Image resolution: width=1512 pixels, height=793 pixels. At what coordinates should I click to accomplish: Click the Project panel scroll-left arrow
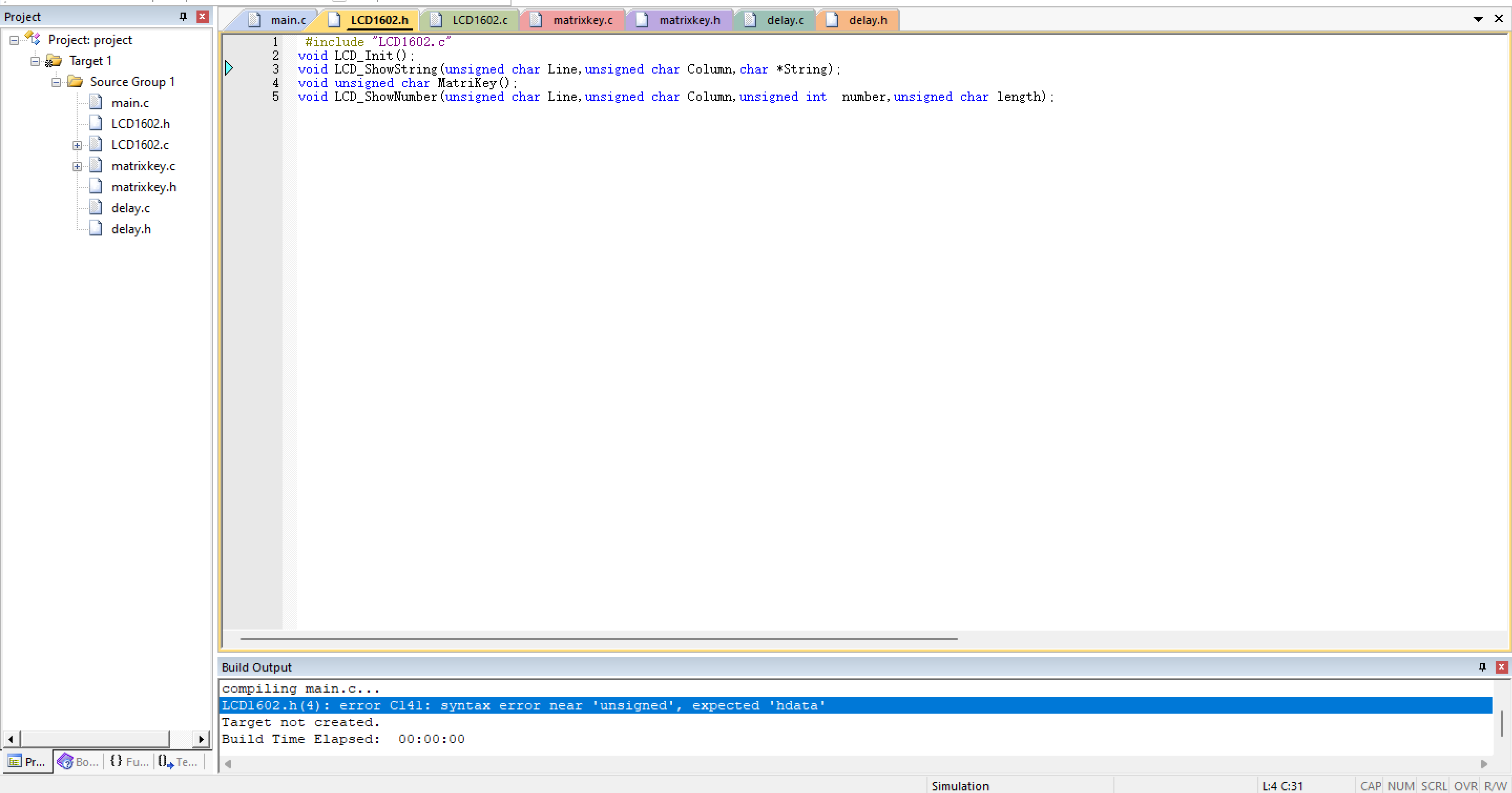11,739
